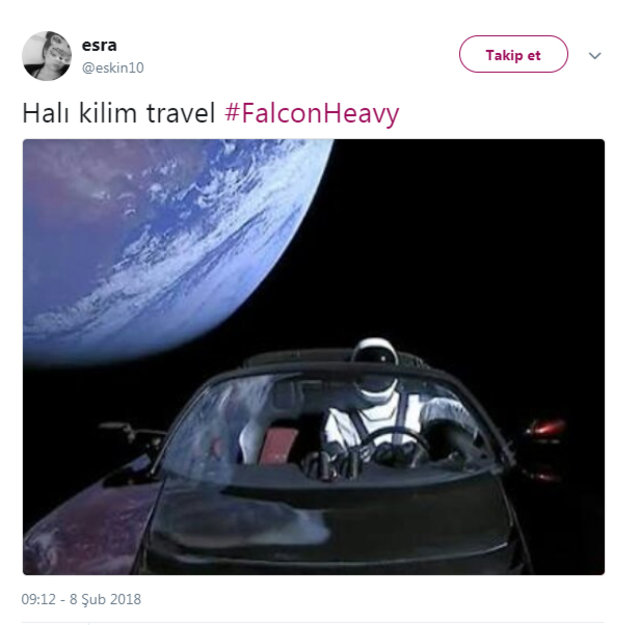Click the Takip et follow button
This screenshot has height=625, width=640.
point(513,54)
